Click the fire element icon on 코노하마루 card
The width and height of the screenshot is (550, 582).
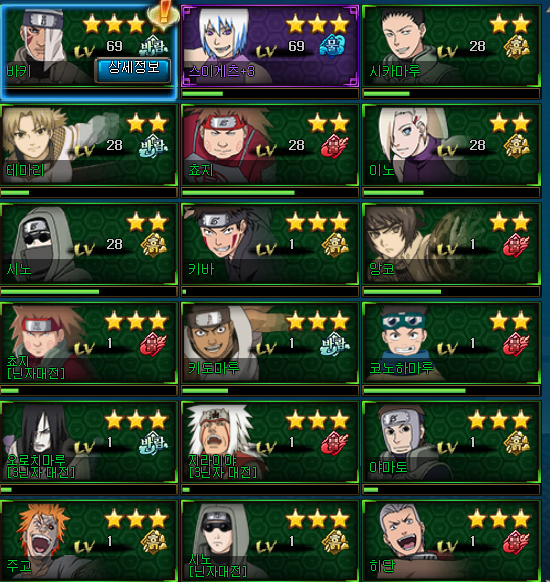click(x=516, y=344)
